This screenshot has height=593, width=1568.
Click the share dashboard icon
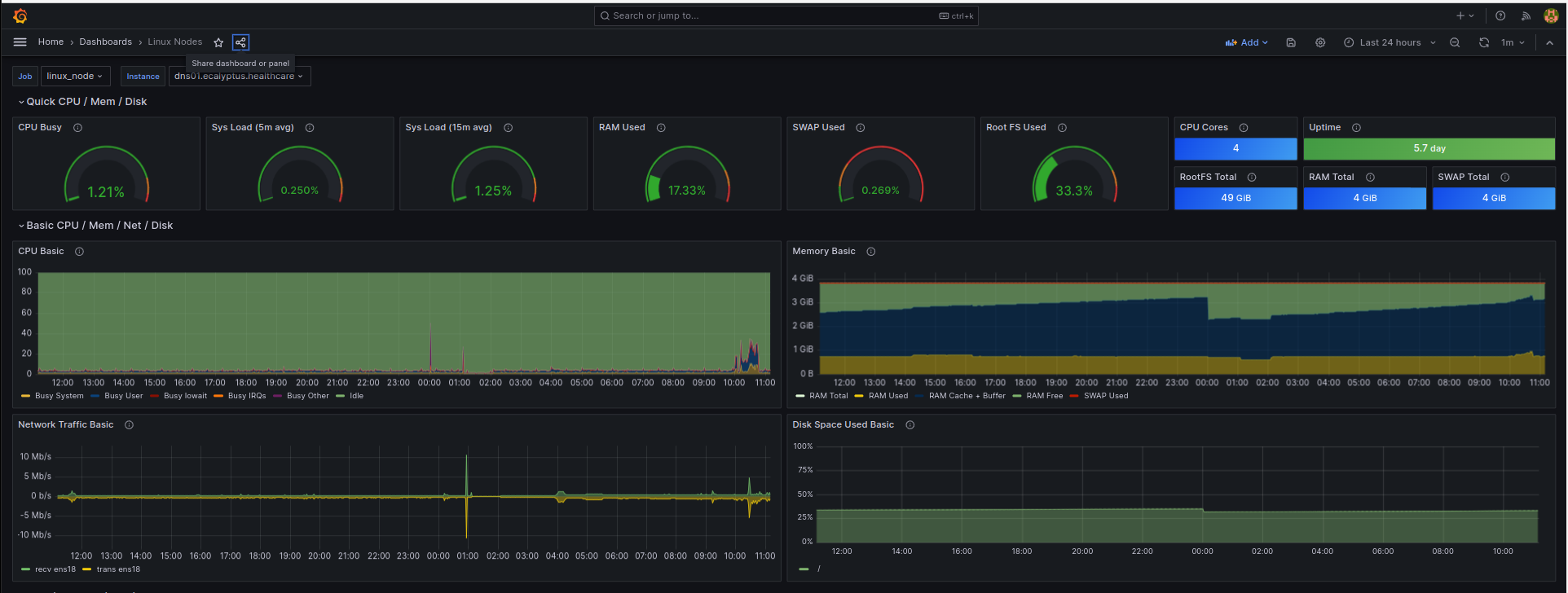[x=240, y=42]
